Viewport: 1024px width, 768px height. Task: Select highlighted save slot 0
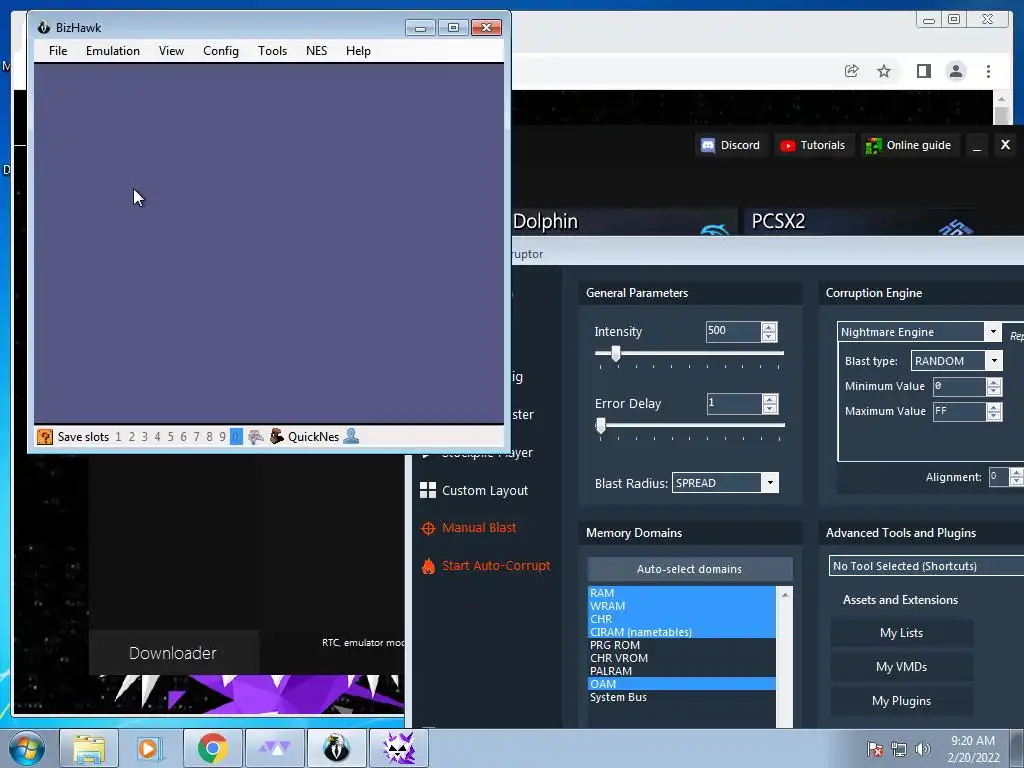click(236, 437)
